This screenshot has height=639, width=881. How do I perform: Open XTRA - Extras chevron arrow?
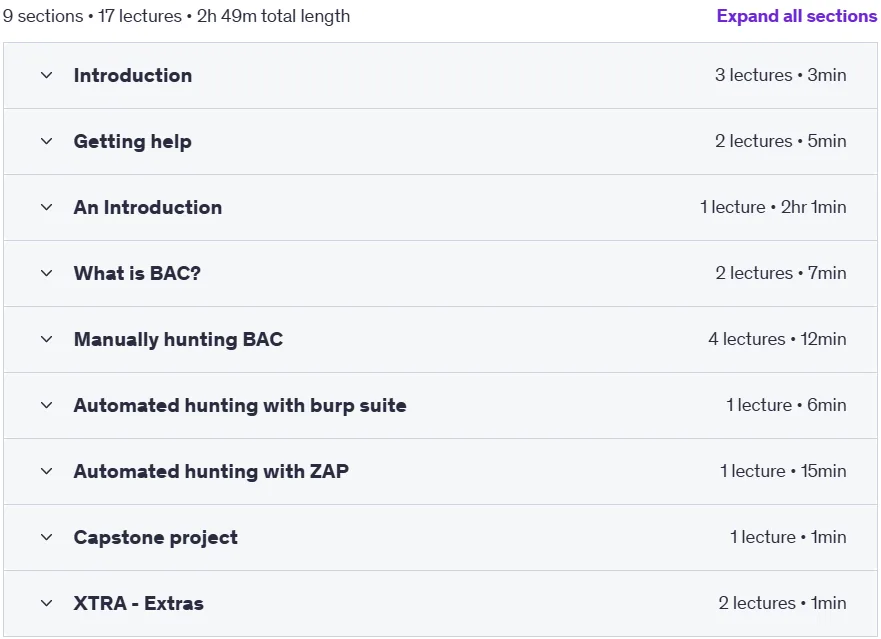coord(47,603)
